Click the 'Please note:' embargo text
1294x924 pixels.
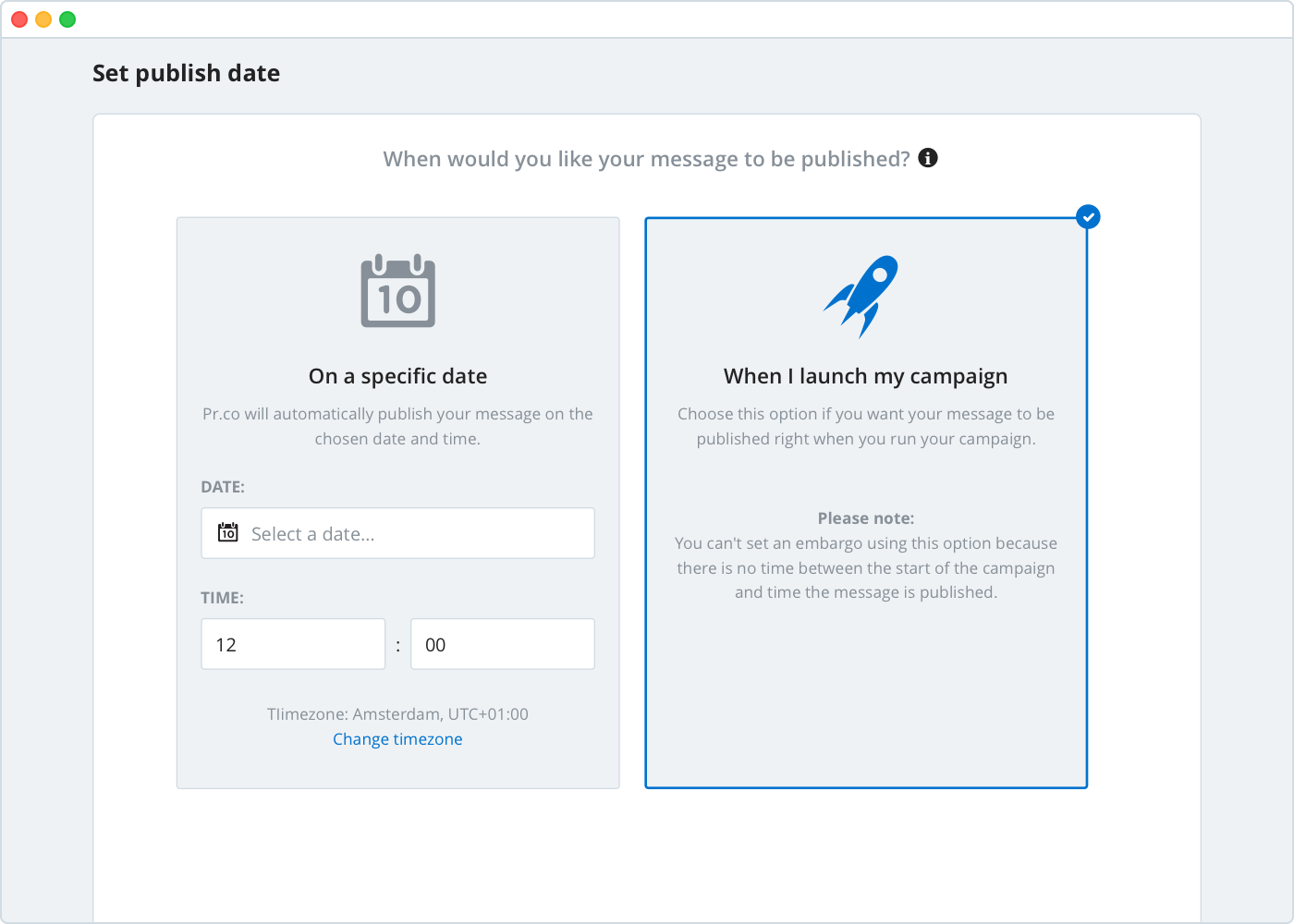click(866, 518)
